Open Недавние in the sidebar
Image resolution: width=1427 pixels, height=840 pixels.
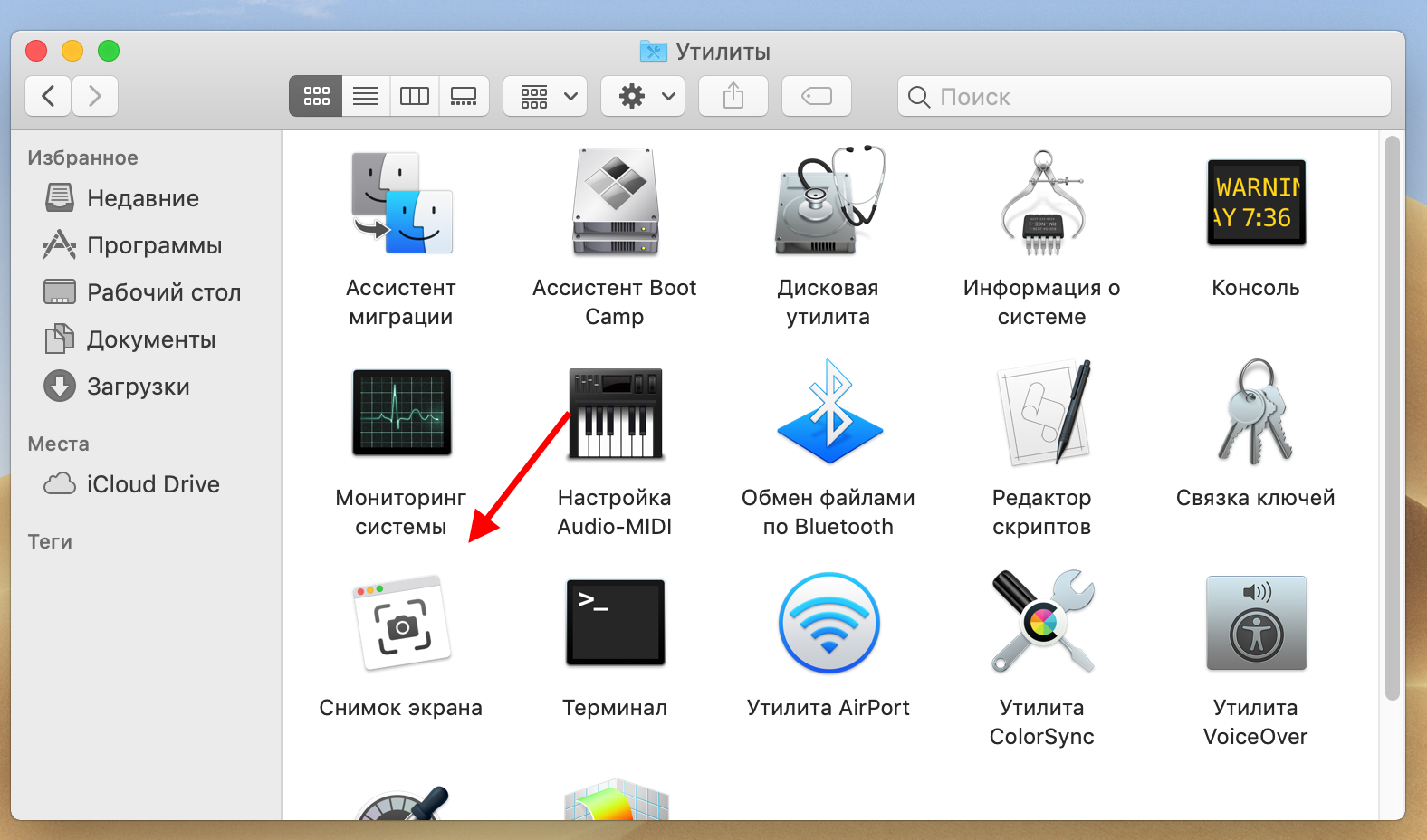click(143, 198)
